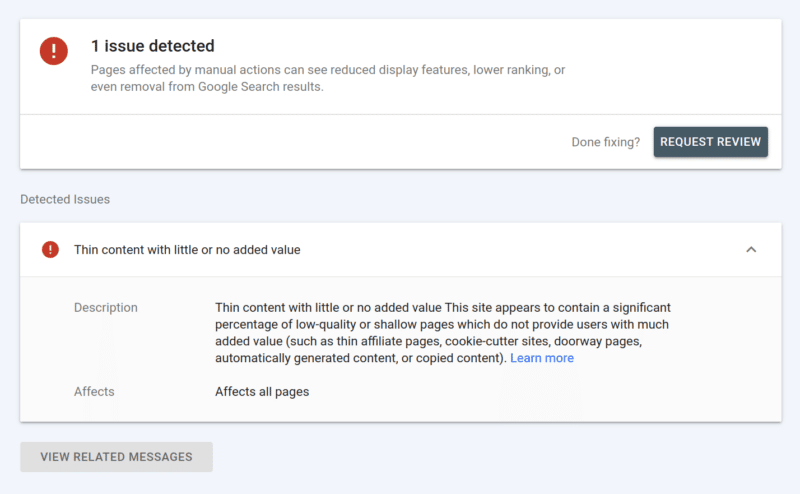
Task: Select the Thin content issue title
Action: (187, 249)
